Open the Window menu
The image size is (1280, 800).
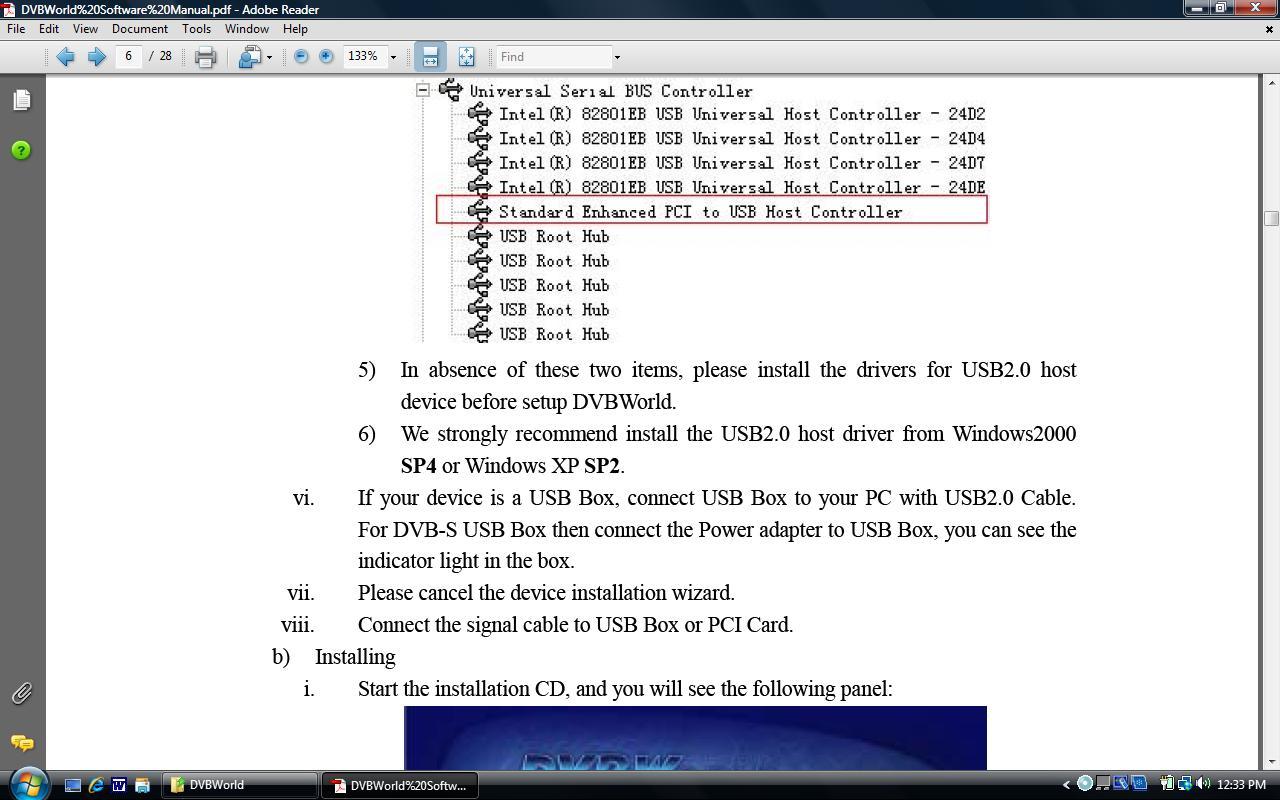pyautogui.click(x=246, y=29)
